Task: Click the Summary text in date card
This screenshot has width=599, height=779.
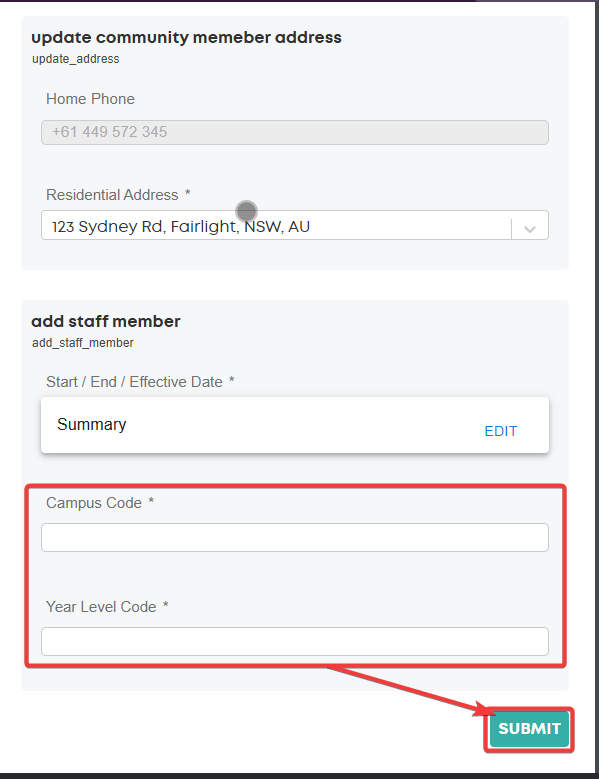Action: pyautogui.click(x=92, y=424)
